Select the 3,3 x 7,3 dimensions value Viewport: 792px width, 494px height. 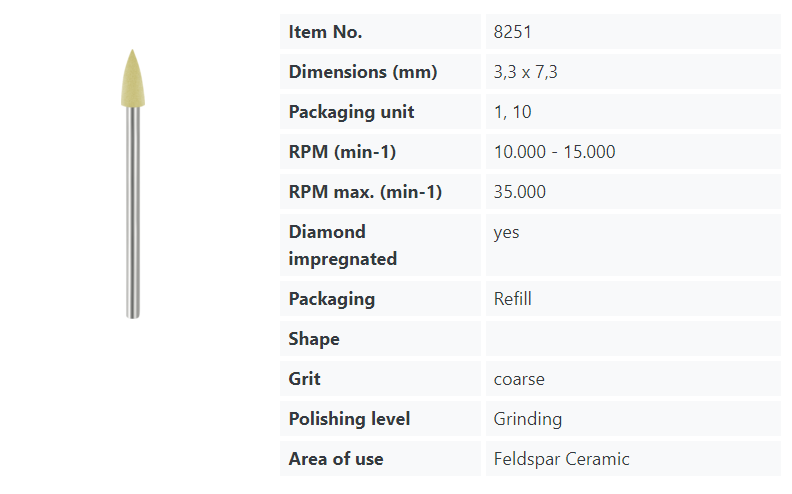[526, 72]
